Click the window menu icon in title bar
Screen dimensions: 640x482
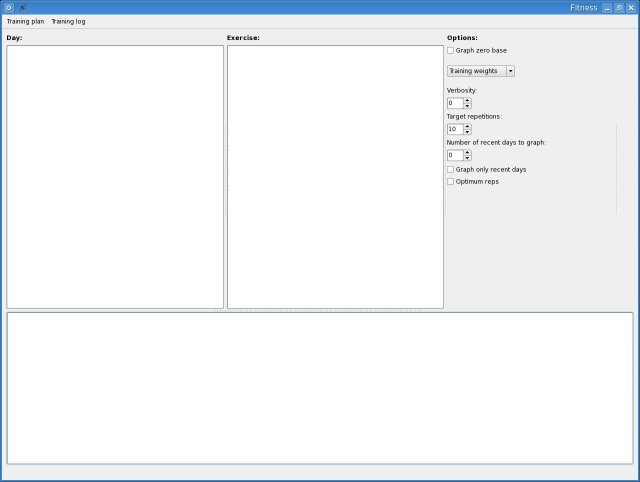9,7
